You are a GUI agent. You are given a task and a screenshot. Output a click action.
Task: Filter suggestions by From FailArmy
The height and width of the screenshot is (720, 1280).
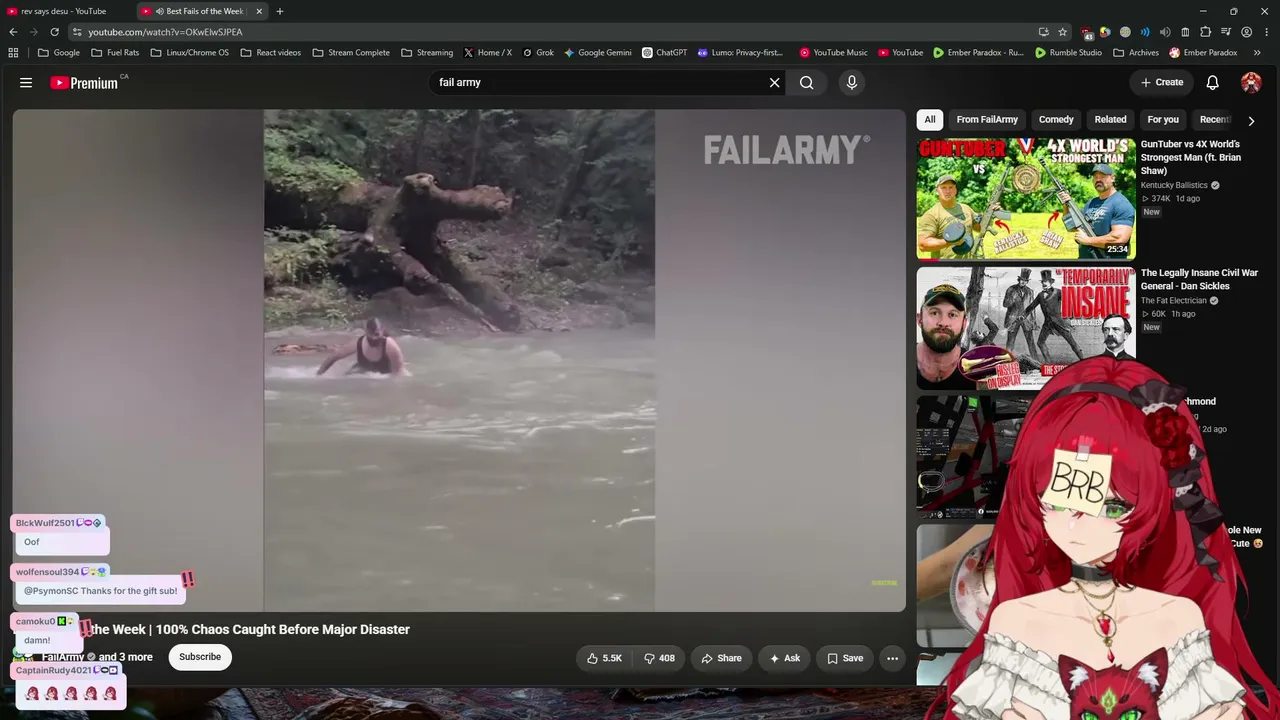987,120
